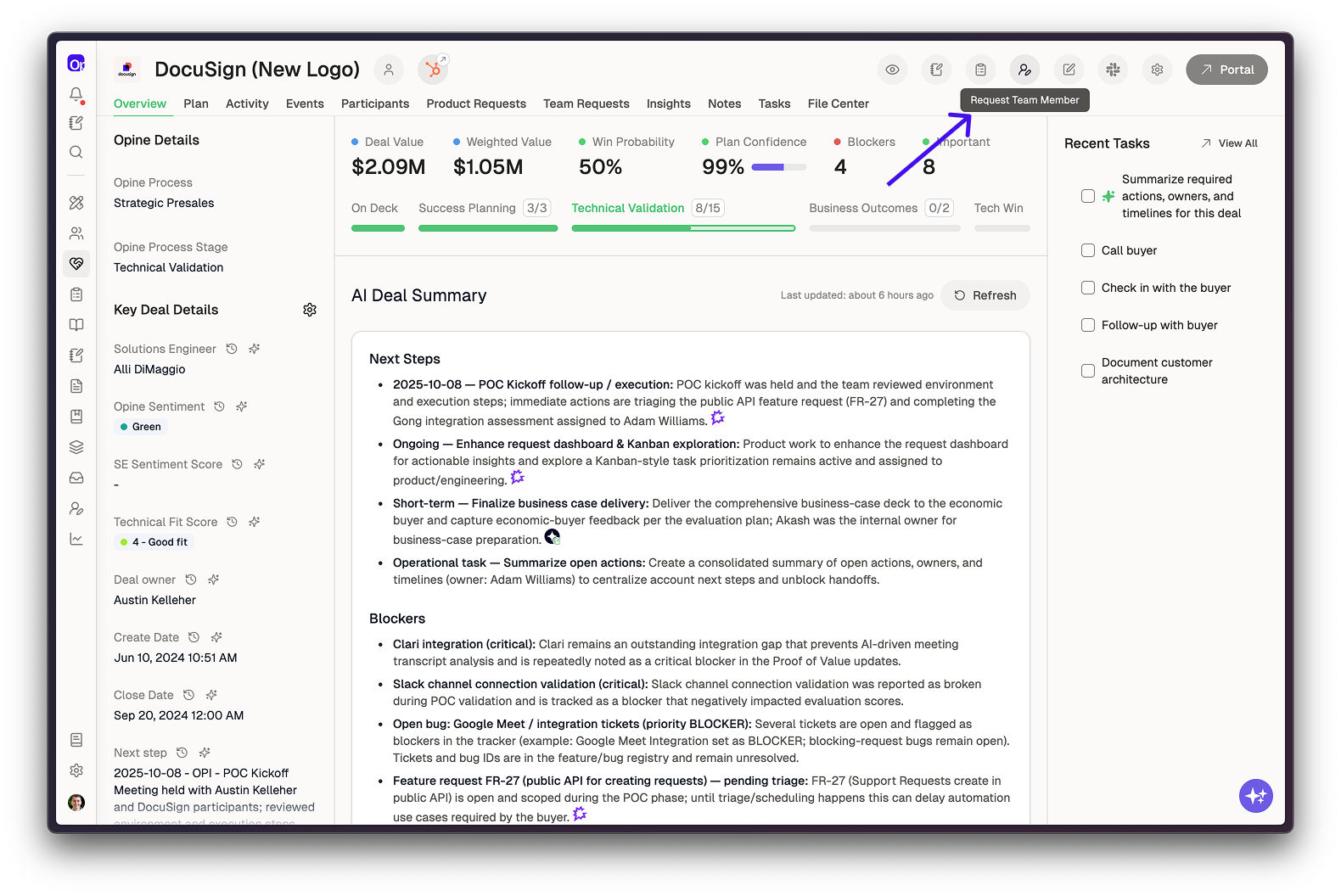
Task: Open Key Deal Details settings gear
Action: [310, 310]
